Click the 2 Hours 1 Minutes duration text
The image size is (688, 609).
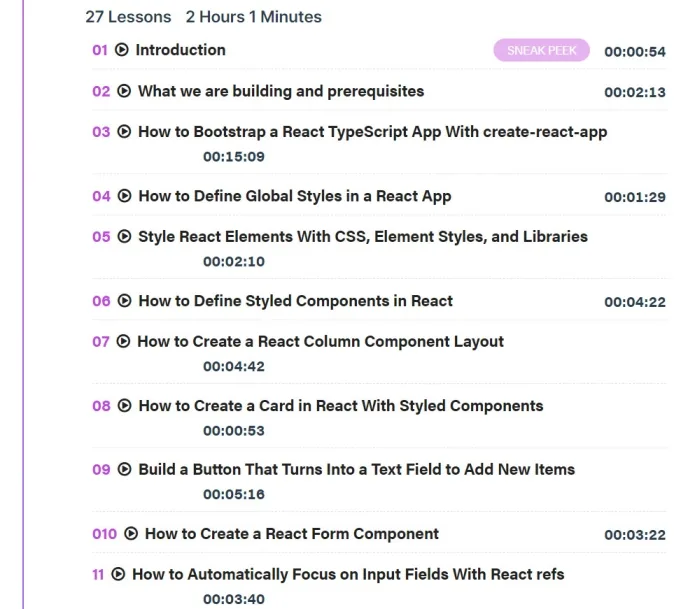(x=254, y=17)
